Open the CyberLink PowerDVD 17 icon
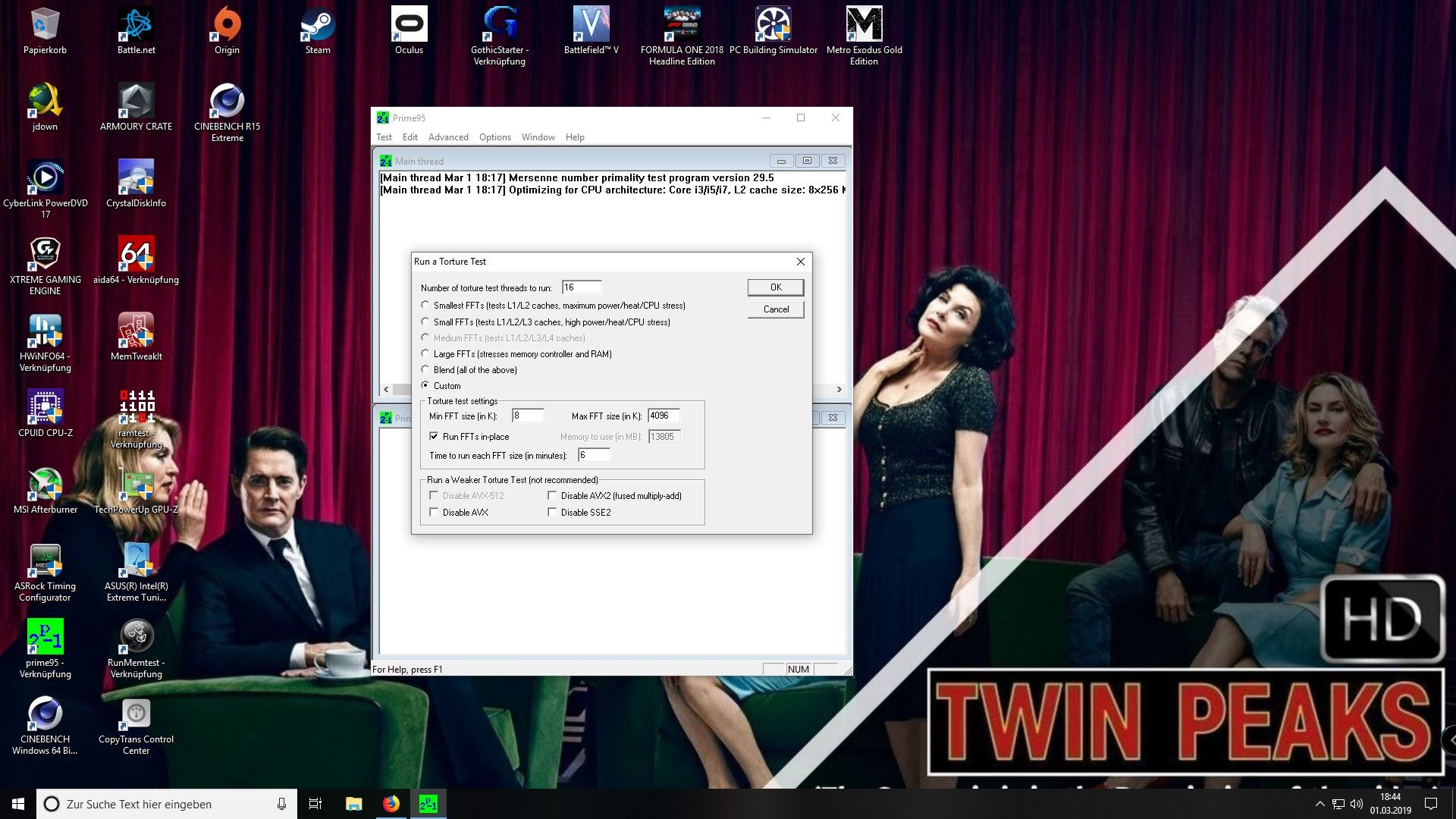Screen dimensions: 1456x819 [x=45, y=177]
